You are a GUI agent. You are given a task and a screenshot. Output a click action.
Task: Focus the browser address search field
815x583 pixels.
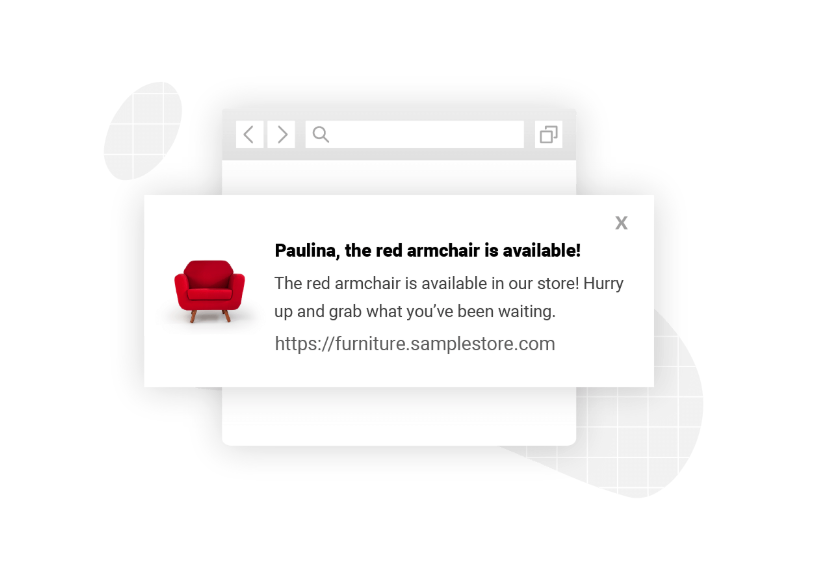[414, 135]
